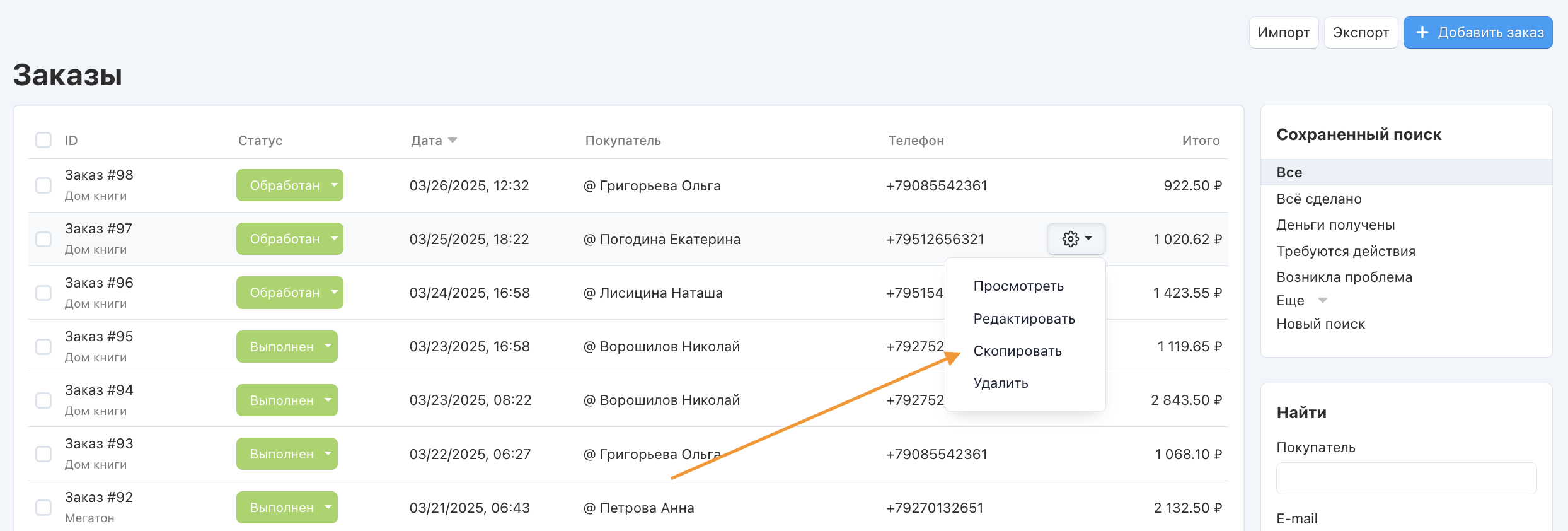Choose Скопировать from the context menu
The height and width of the screenshot is (531, 1568).
point(1017,351)
